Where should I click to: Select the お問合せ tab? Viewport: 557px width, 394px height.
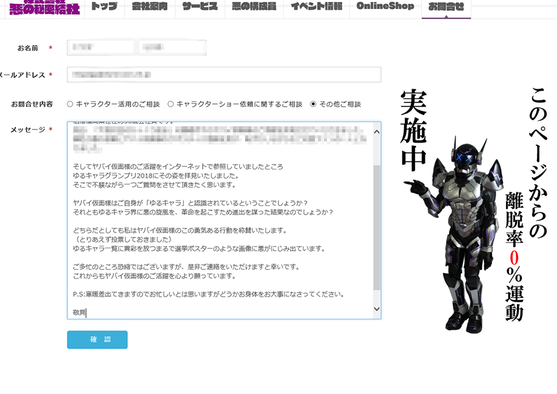[x=446, y=7]
